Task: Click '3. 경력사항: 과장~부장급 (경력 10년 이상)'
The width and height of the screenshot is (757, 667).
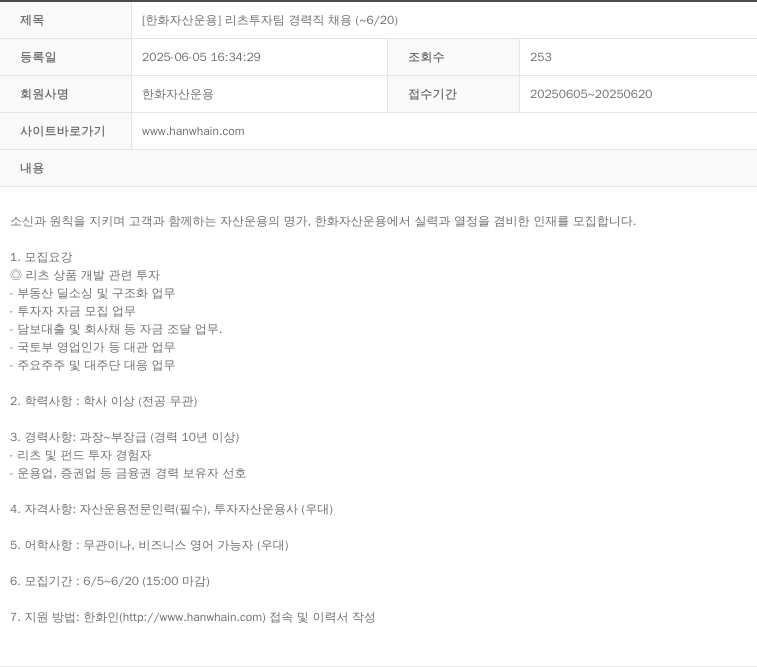Action: tap(125, 437)
